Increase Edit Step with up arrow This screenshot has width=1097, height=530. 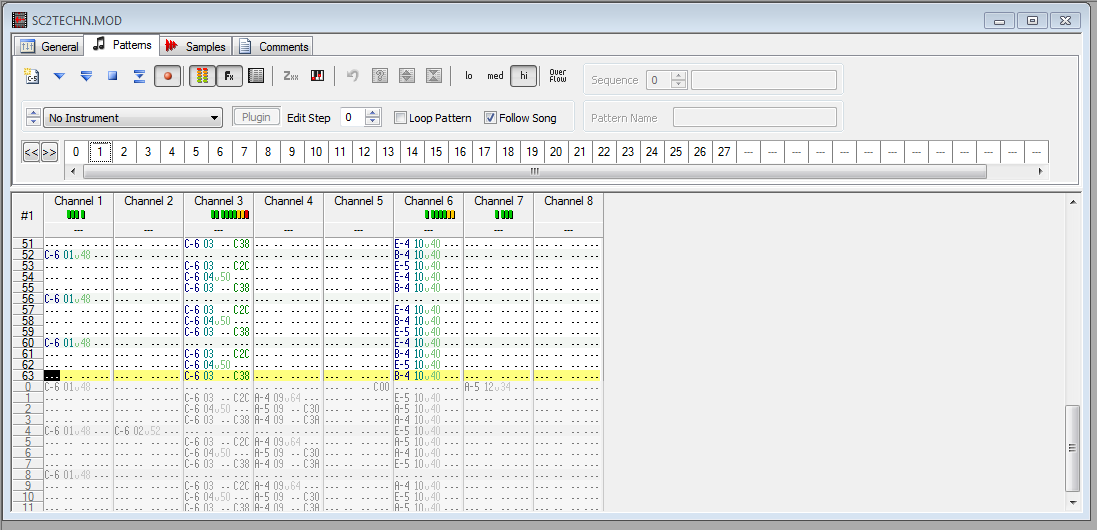[x=374, y=113]
